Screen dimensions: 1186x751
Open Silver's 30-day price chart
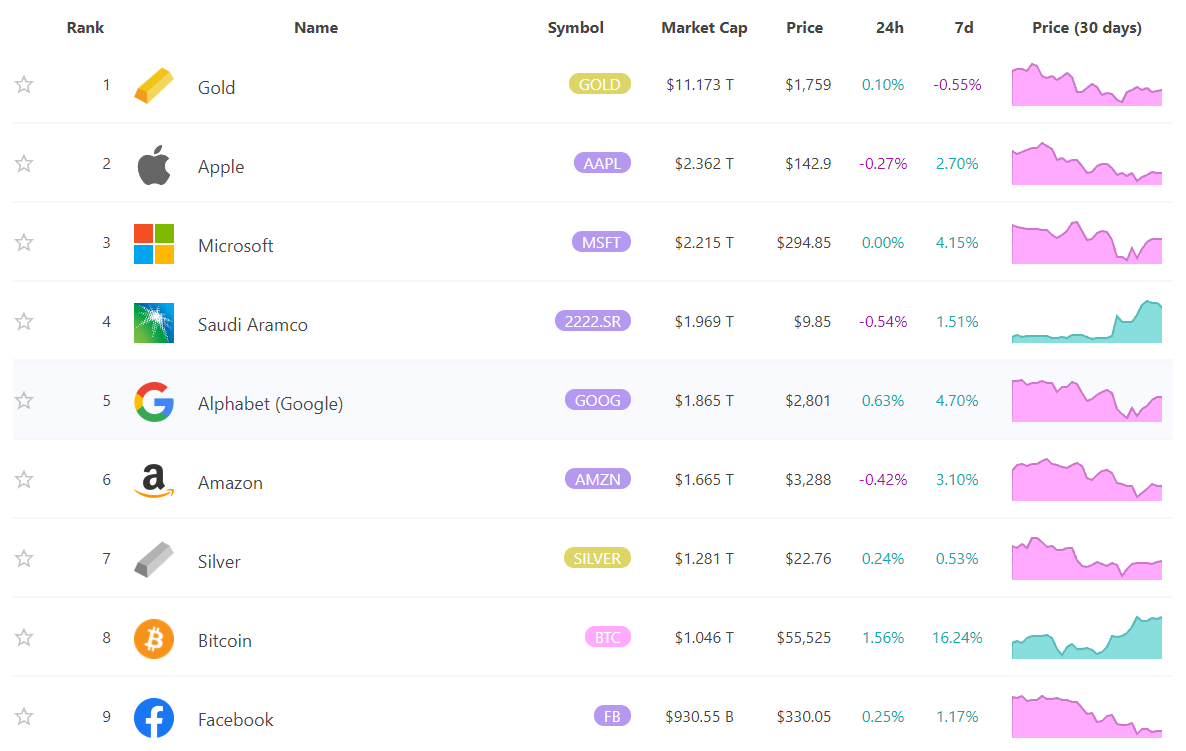pos(1087,559)
